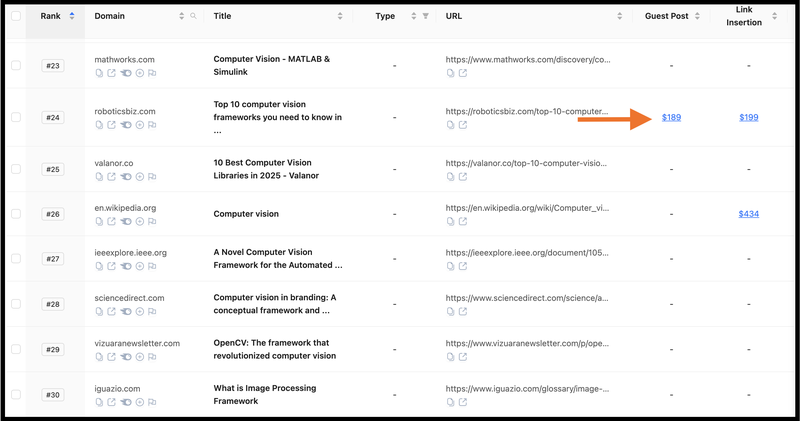
Task: Copy the mathworks.com URL
Action: [450, 73]
